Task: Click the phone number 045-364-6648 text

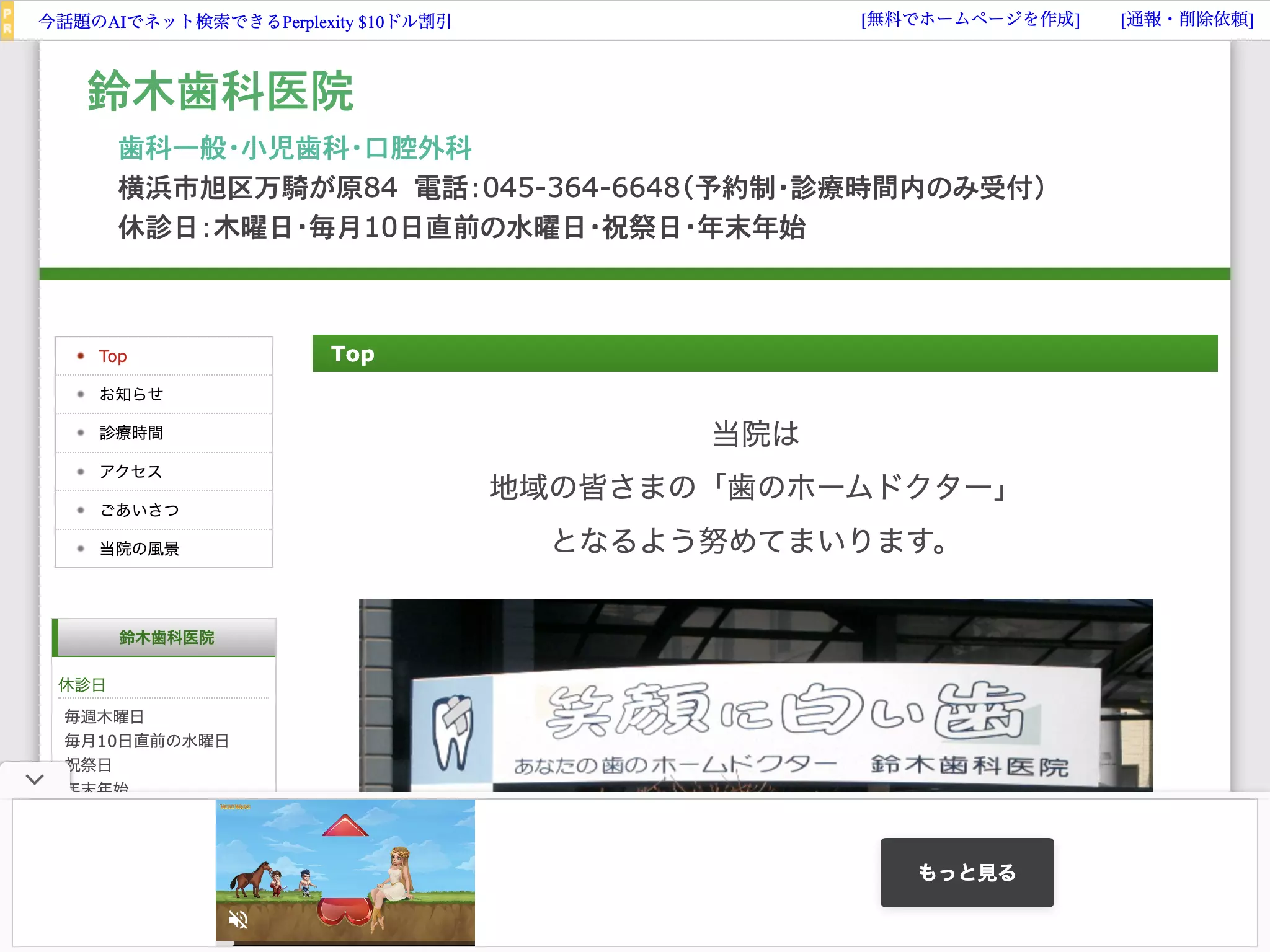Action: pyautogui.click(x=581, y=187)
